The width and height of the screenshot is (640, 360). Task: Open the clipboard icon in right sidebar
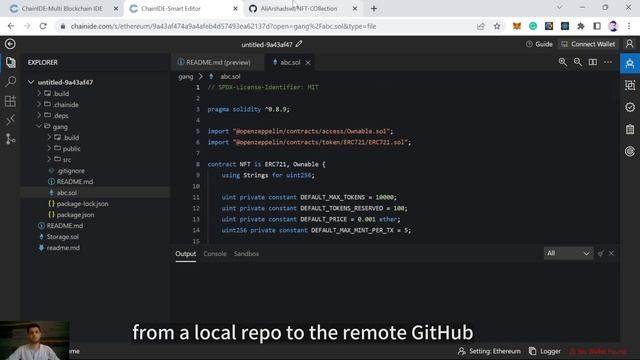point(630,129)
